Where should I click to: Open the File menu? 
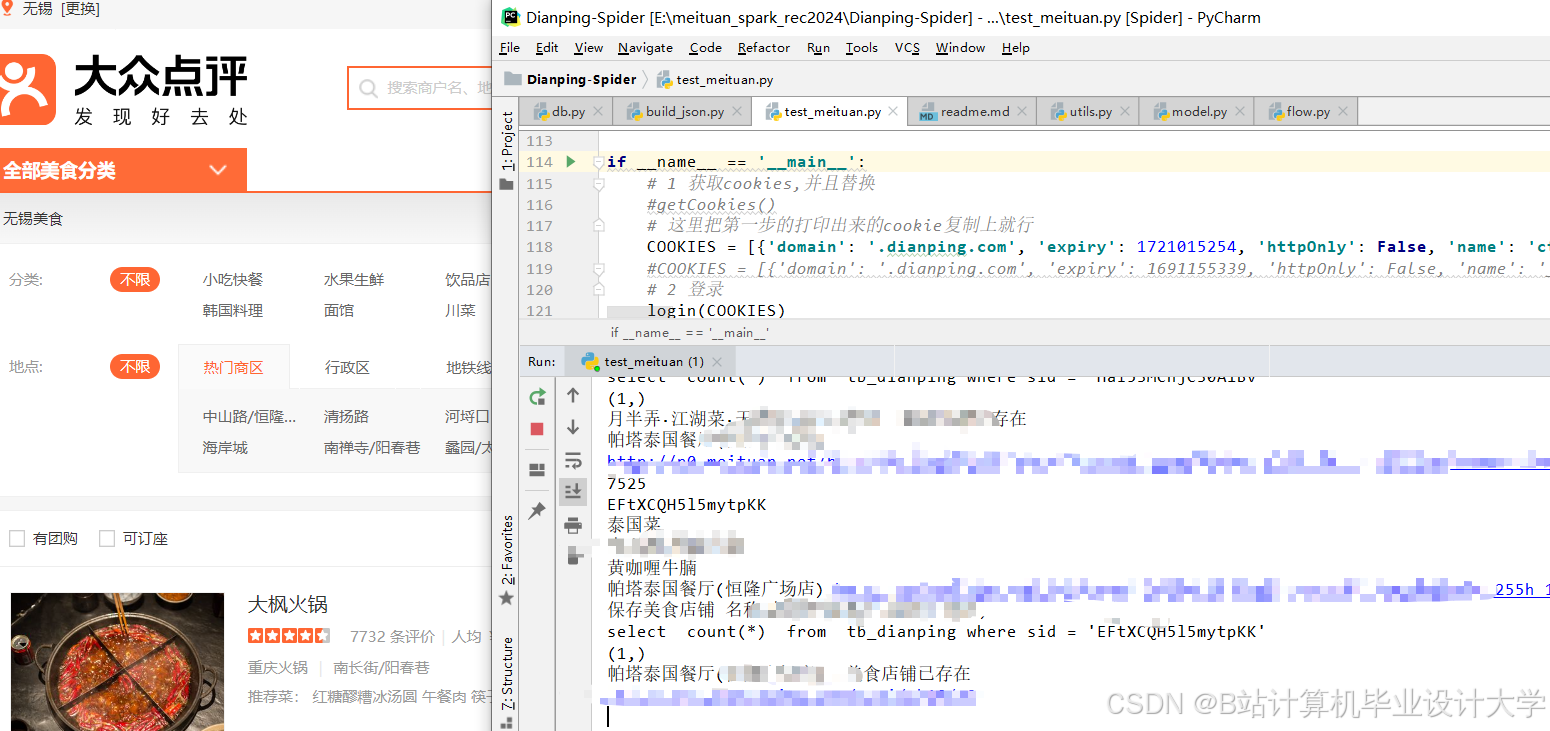509,48
